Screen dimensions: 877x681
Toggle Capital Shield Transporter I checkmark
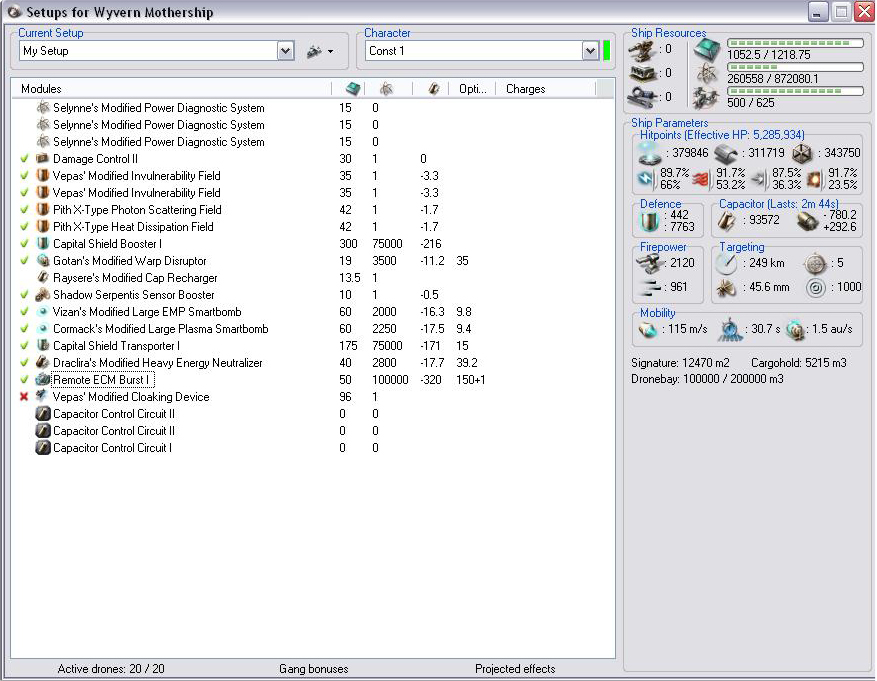(24, 346)
